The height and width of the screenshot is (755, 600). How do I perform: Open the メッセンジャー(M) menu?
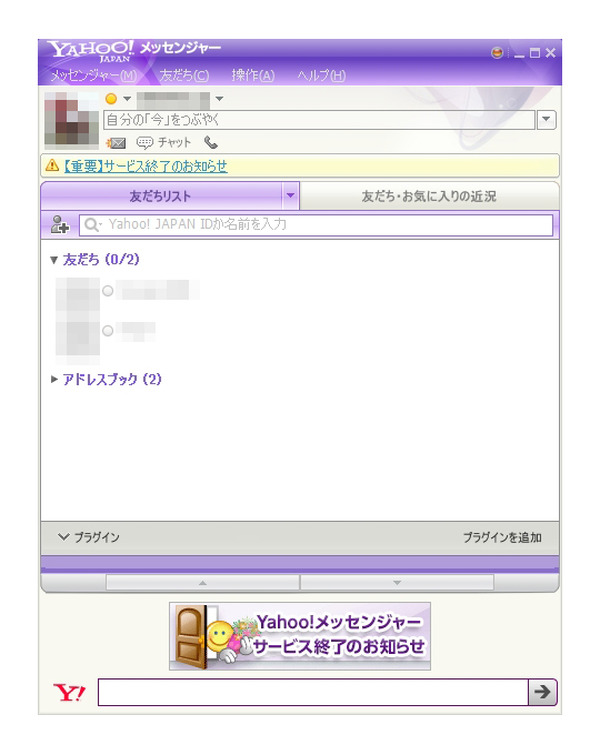click(x=93, y=76)
